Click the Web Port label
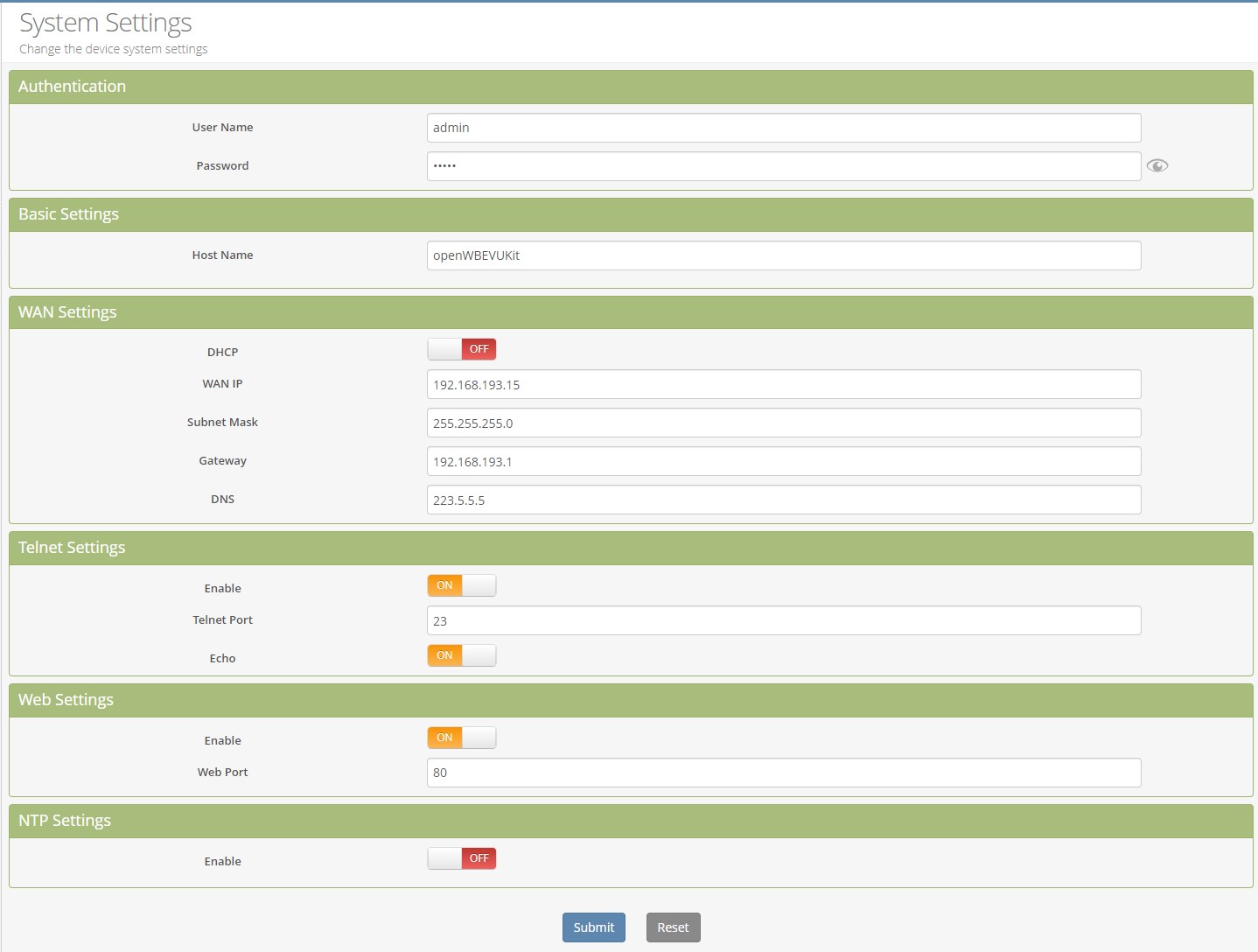The height and width of the screenshot is (952, 1258). (222, 773)
